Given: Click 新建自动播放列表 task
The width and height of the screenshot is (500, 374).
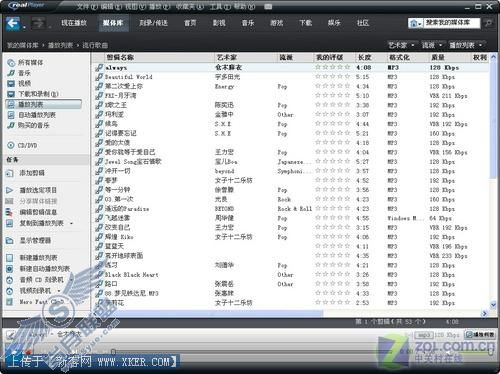Looking at the screenshot, I should 38,269.
